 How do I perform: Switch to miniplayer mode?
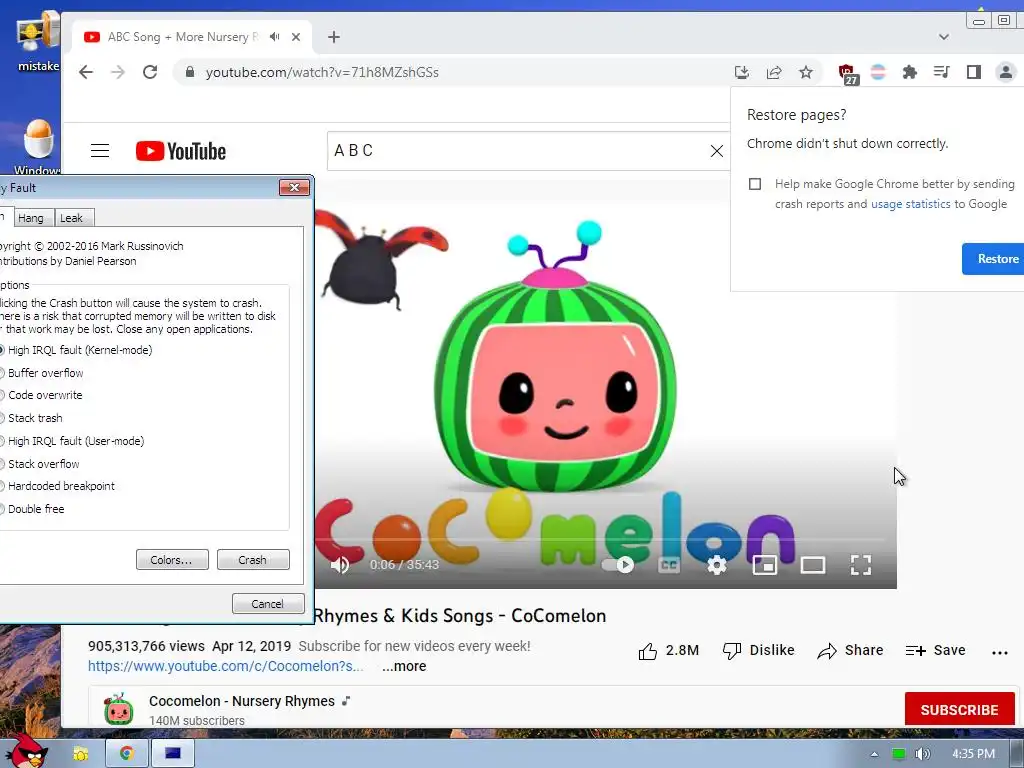pos(765,565)
